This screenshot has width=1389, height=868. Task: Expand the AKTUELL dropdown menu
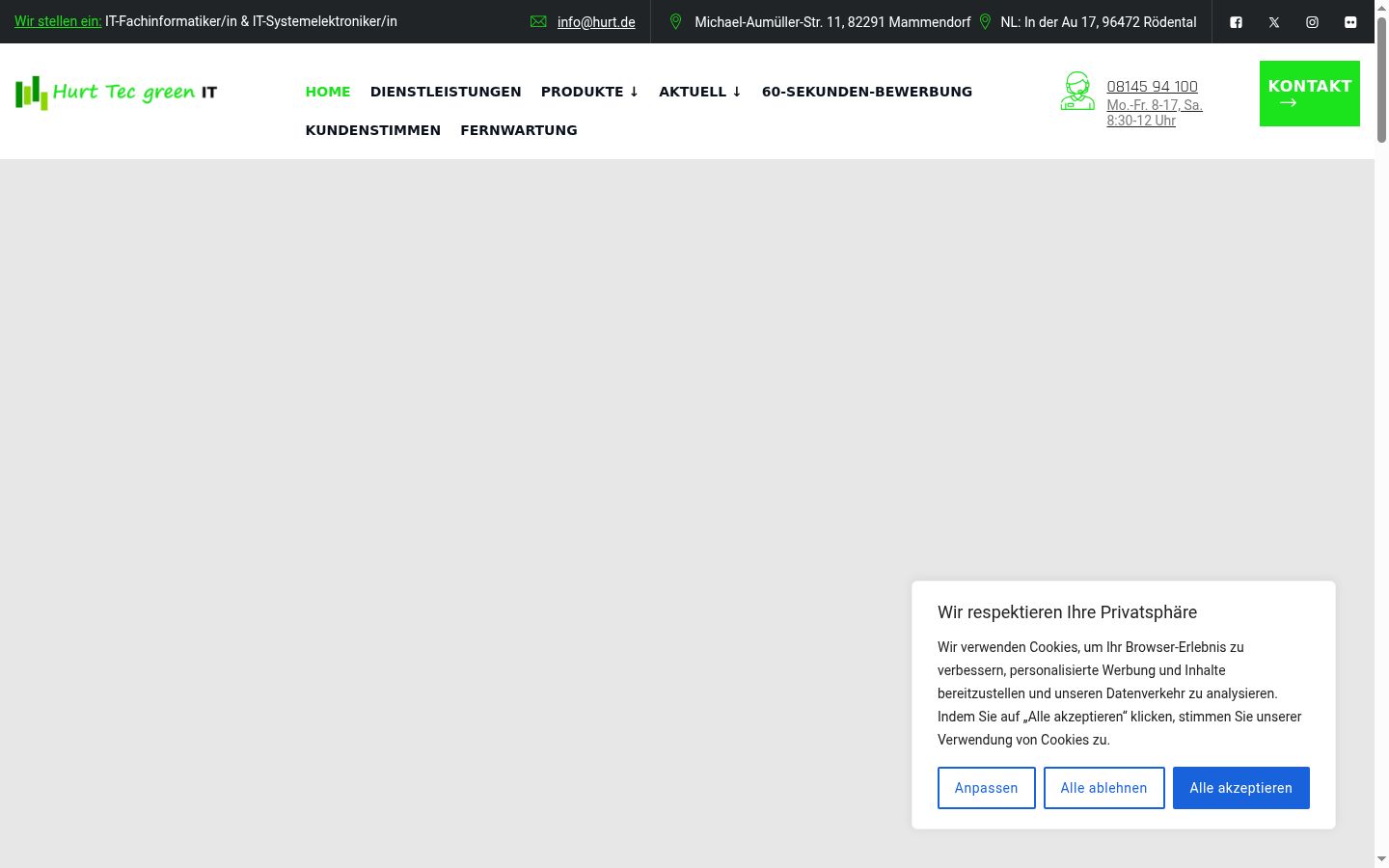click(700, 92)
